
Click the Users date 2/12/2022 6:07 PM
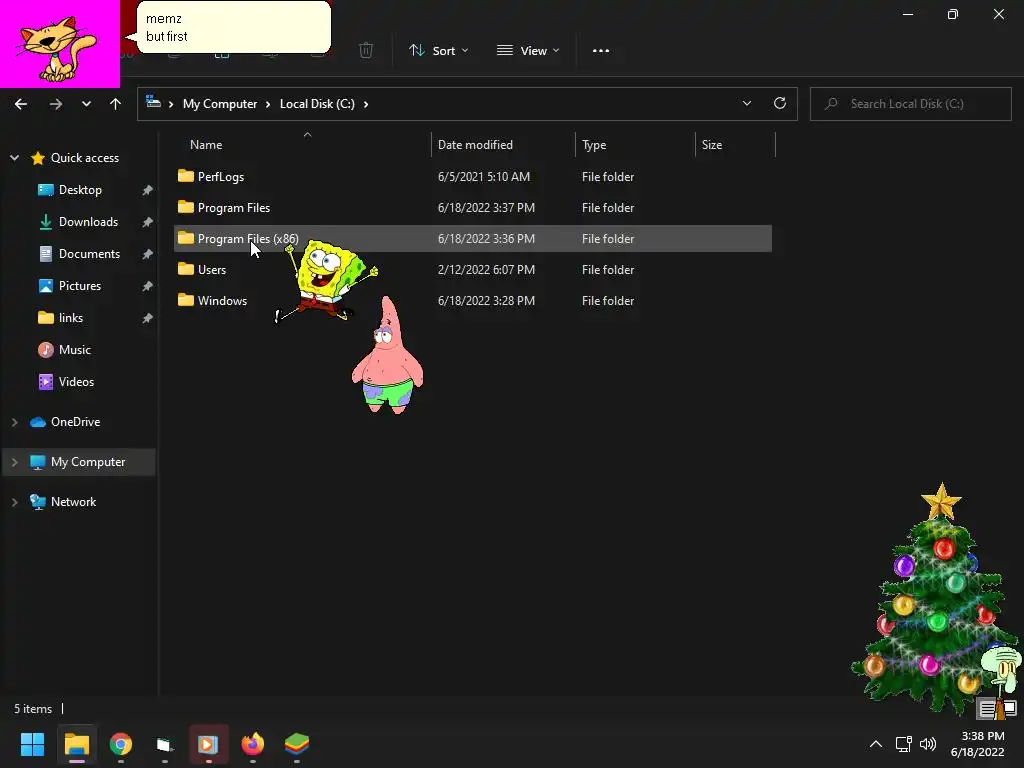(x=487, y=270)
